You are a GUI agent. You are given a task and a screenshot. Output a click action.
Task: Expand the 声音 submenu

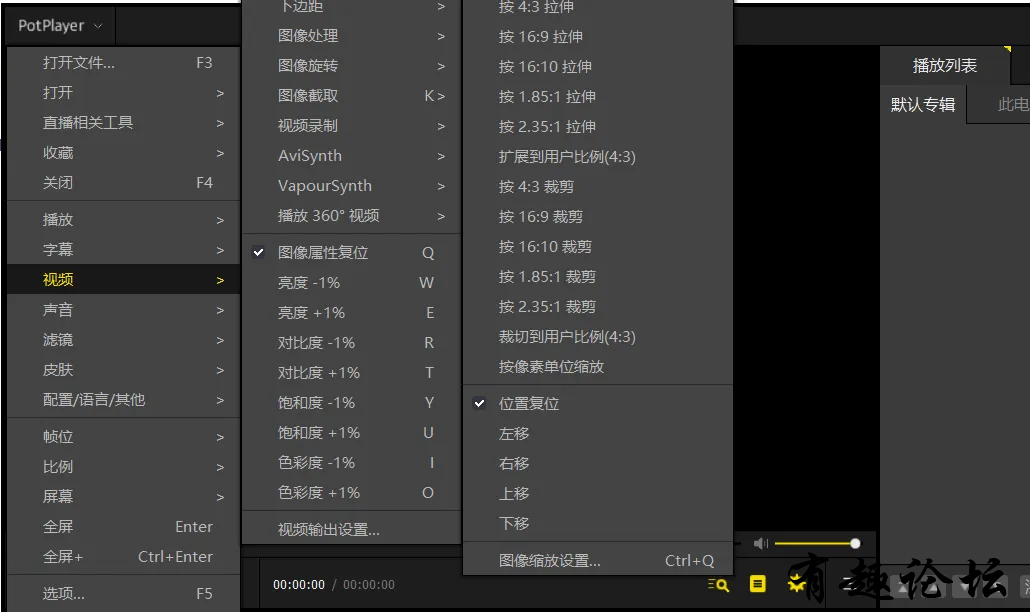[123, 309]
